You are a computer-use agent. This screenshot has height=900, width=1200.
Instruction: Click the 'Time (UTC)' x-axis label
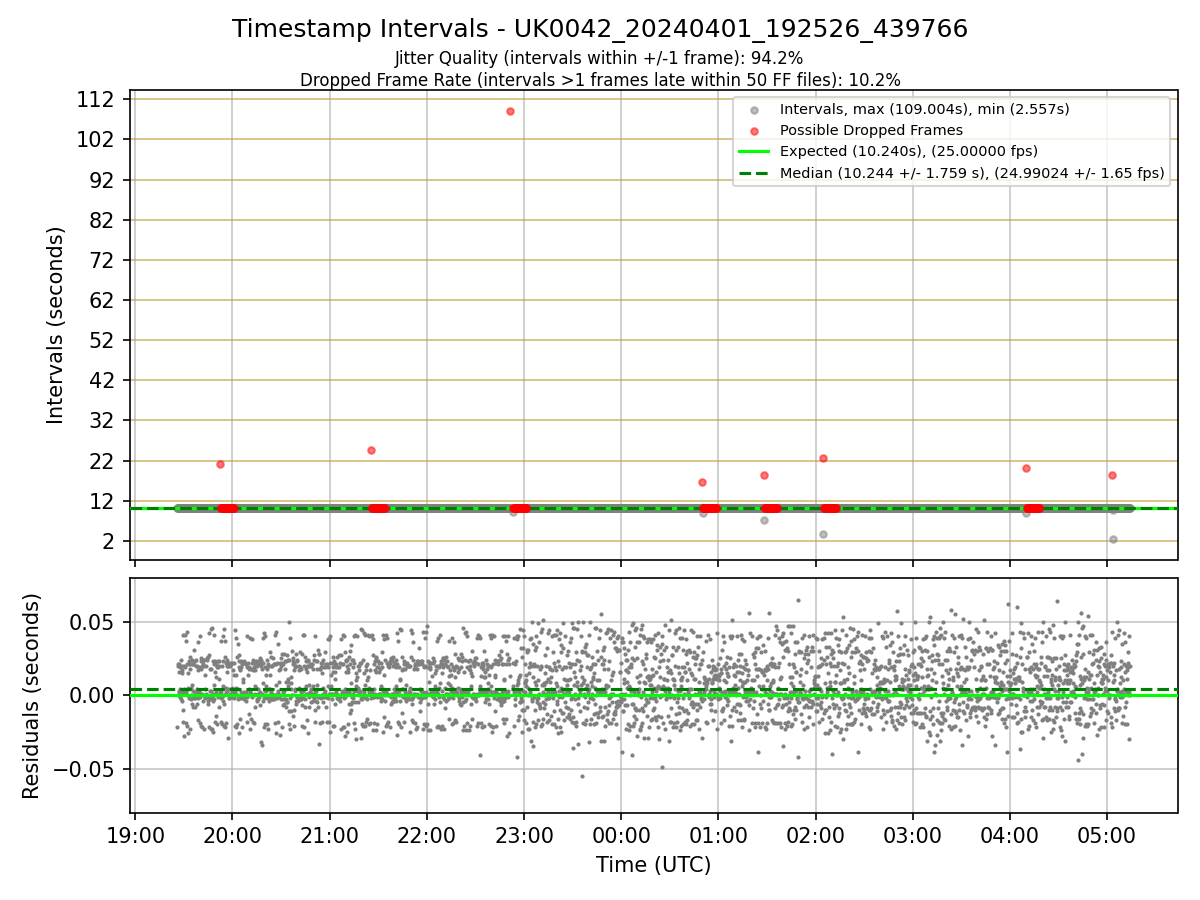click(x=654, y=865)
